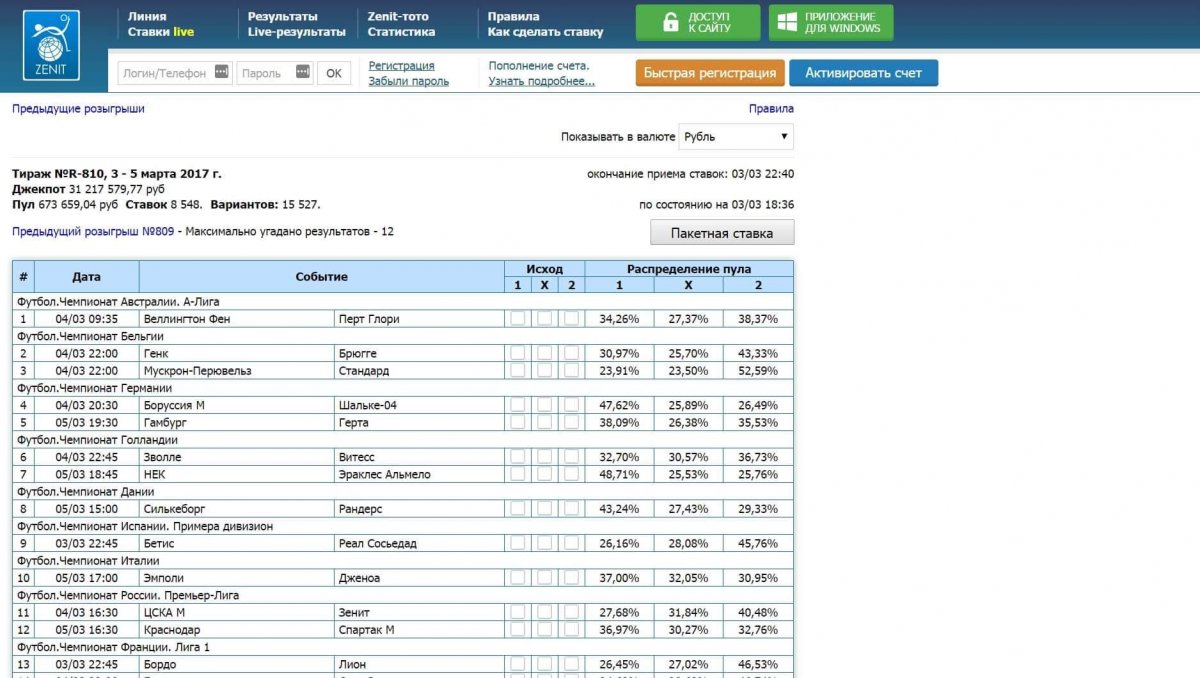
Task: Open Предыдущий розыгрыш №809 link
Action: pyautogui.click(x=93, y=232)
